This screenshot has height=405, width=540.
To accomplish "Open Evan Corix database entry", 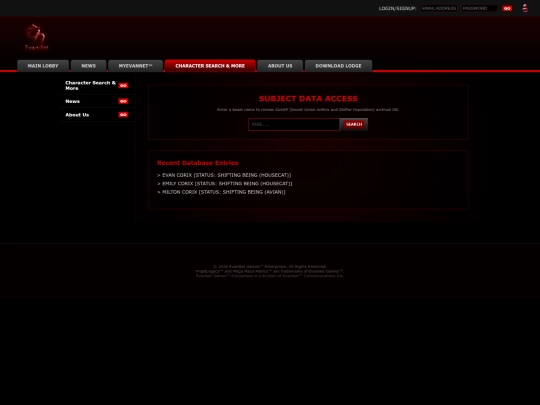I will pyautogui.click(x=224, y=175).
